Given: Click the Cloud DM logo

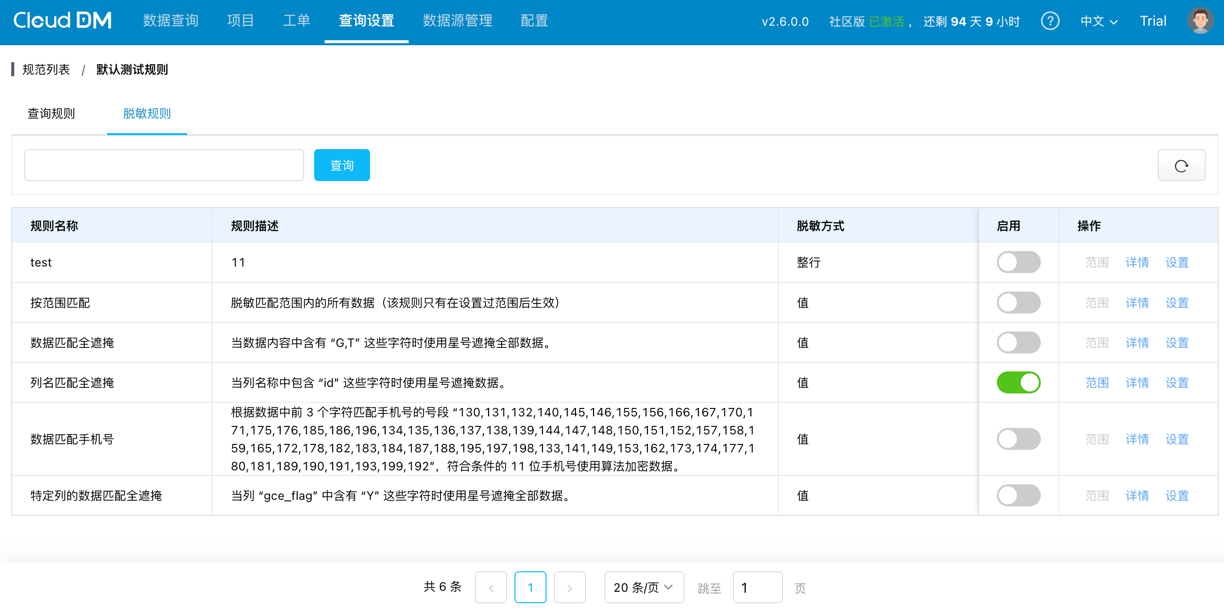Looking at the screenshot, I should point(62,21).
